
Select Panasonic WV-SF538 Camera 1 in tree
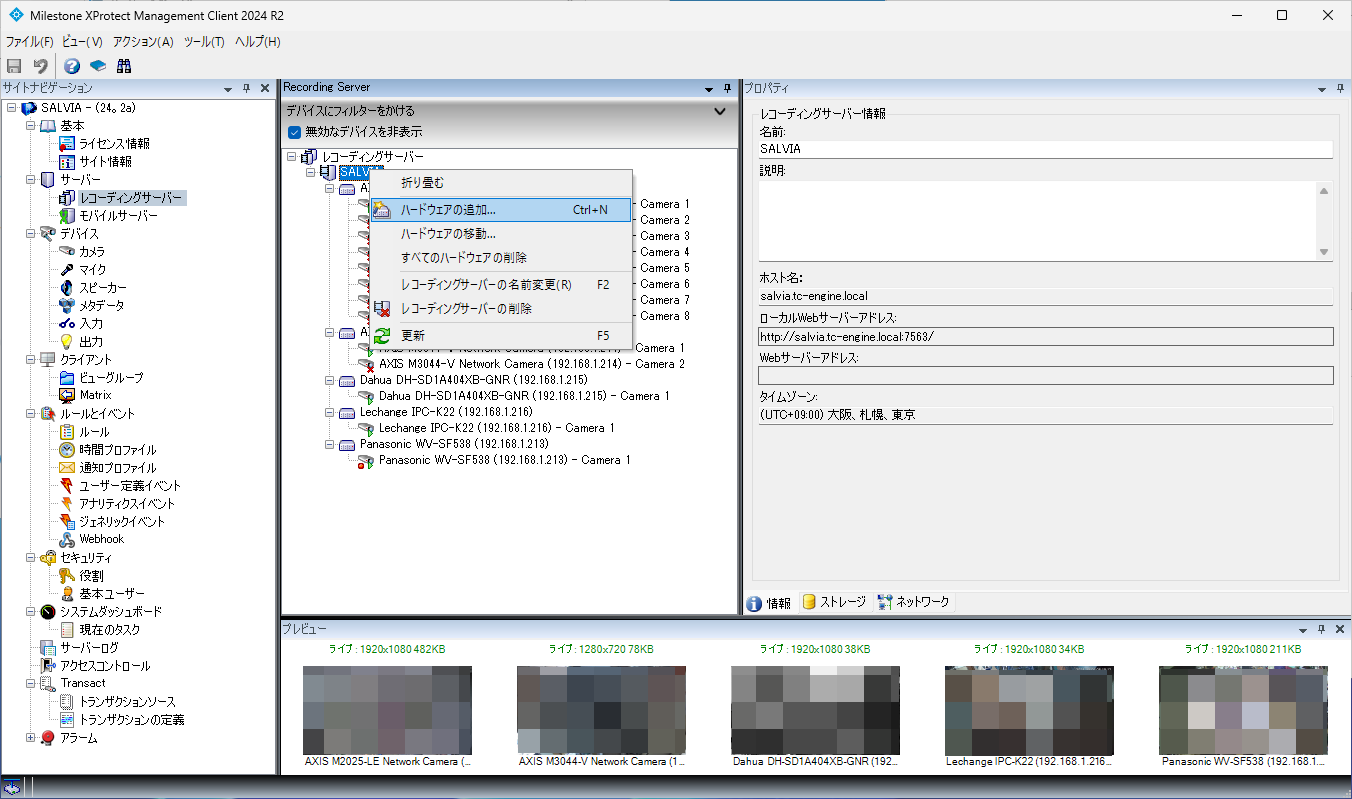(x=505, y=460)
